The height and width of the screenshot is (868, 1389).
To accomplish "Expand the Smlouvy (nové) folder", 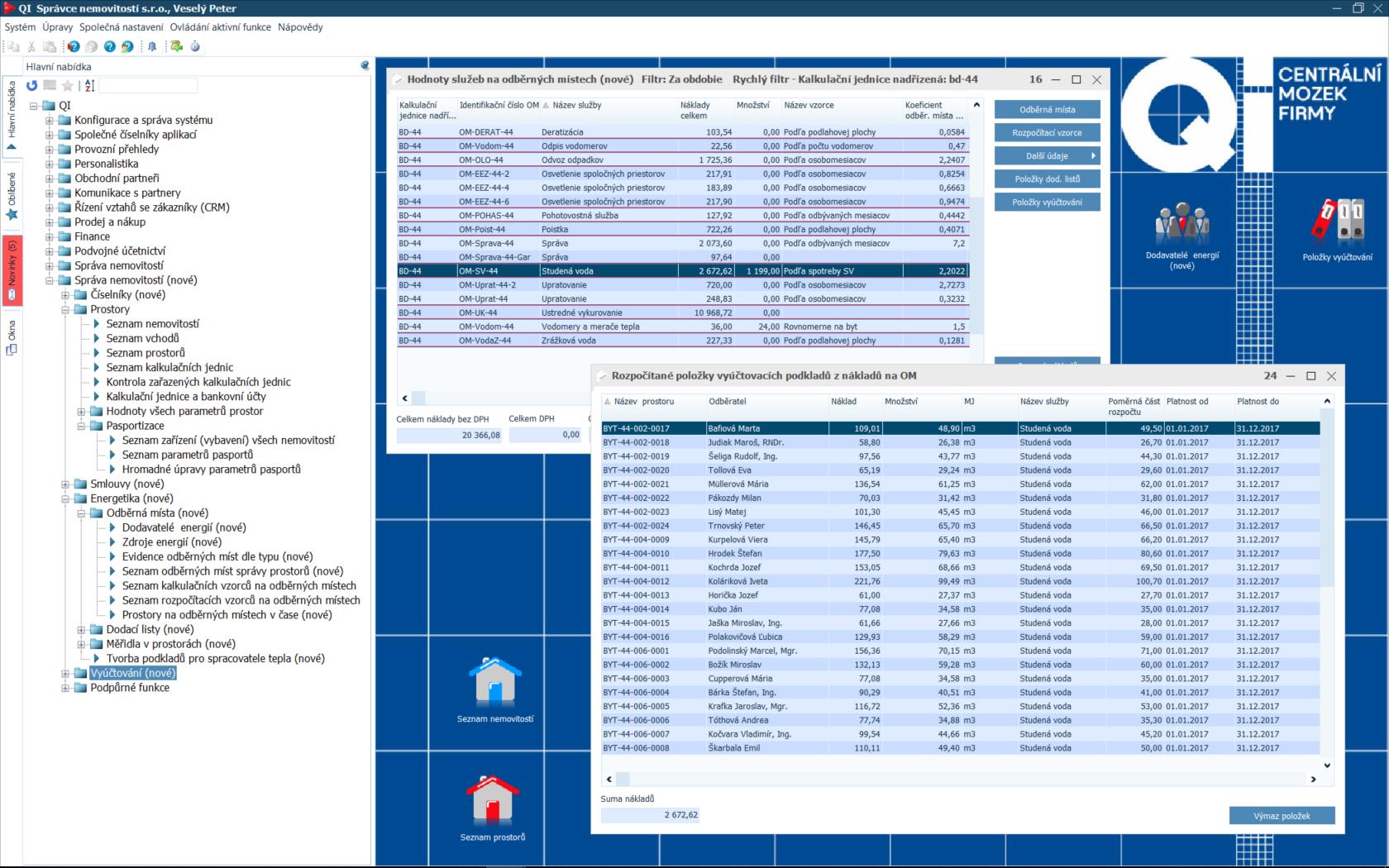I will (x=65, y=484).
